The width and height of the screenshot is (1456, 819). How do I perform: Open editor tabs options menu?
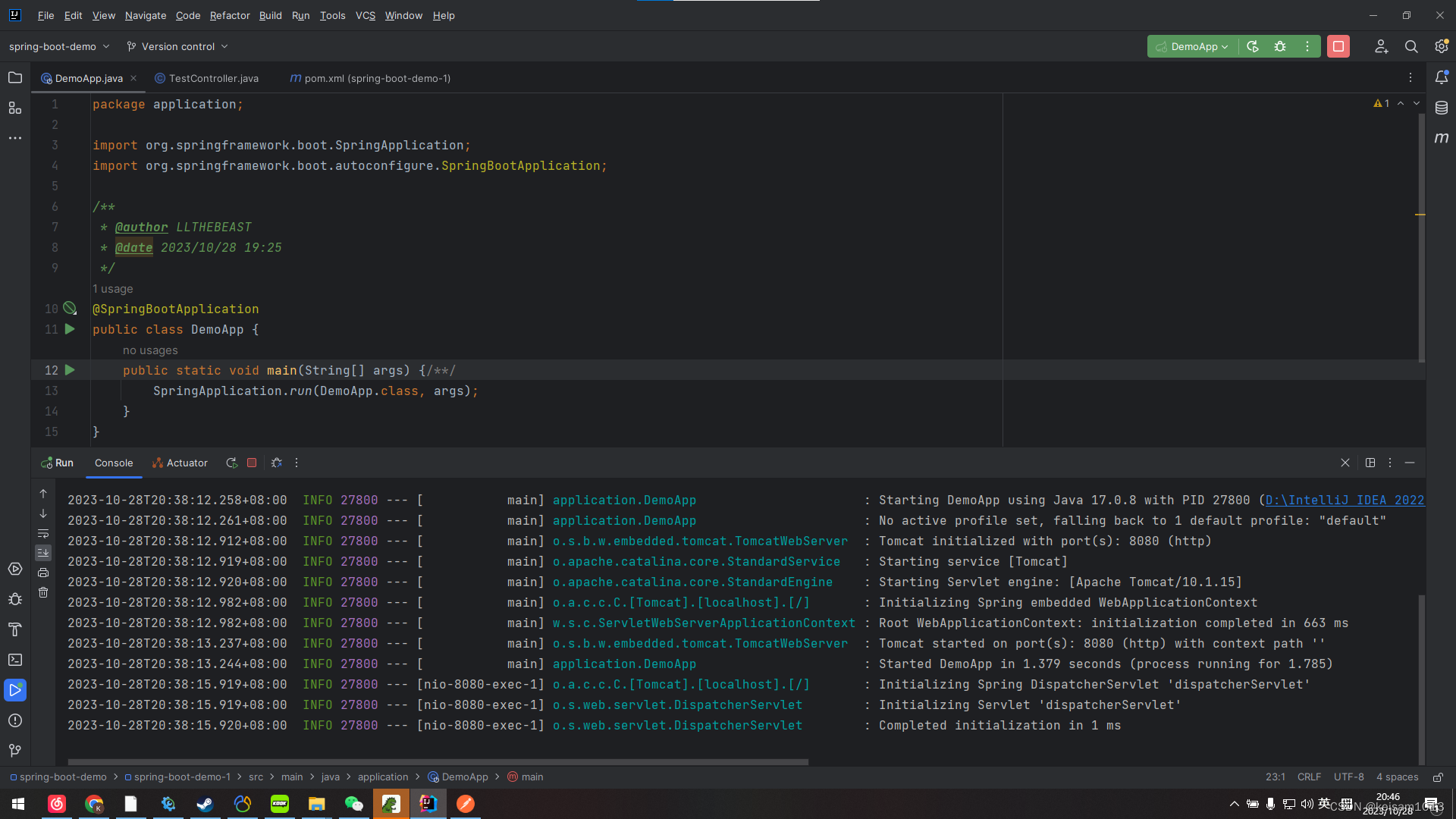pyautogui.click(x=1410, y=77)
